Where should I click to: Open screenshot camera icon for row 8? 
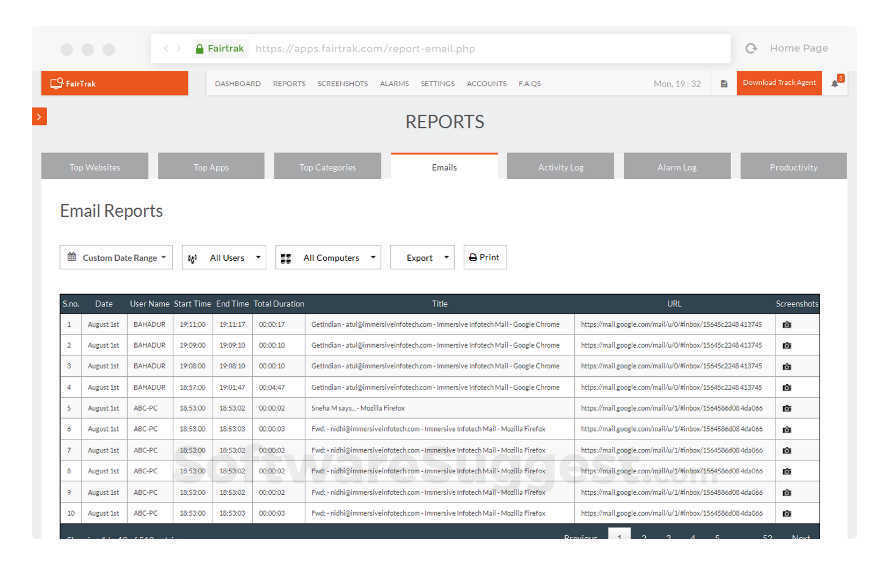(787, 471)
